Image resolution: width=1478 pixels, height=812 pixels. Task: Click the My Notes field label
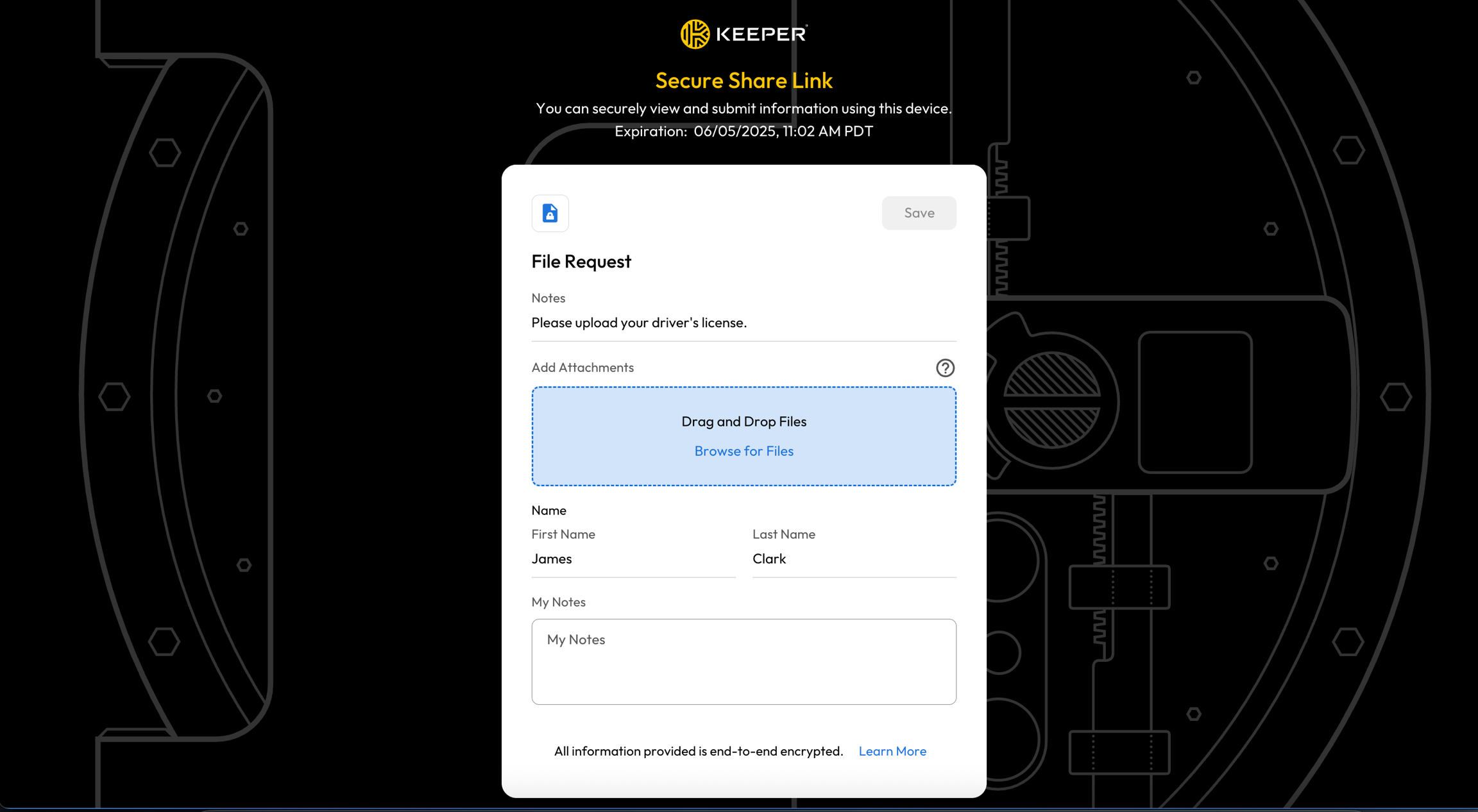(x=558, y=602)
